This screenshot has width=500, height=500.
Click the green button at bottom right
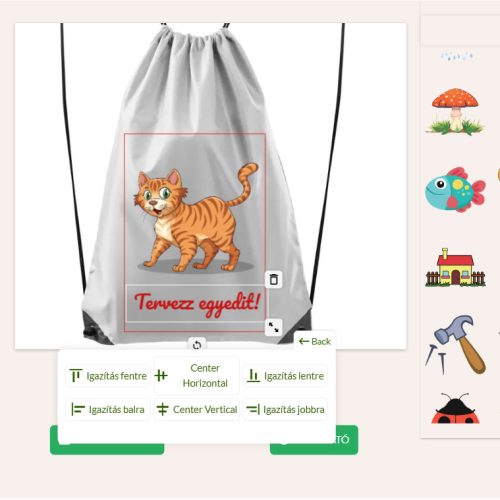[x=347, y=440]
